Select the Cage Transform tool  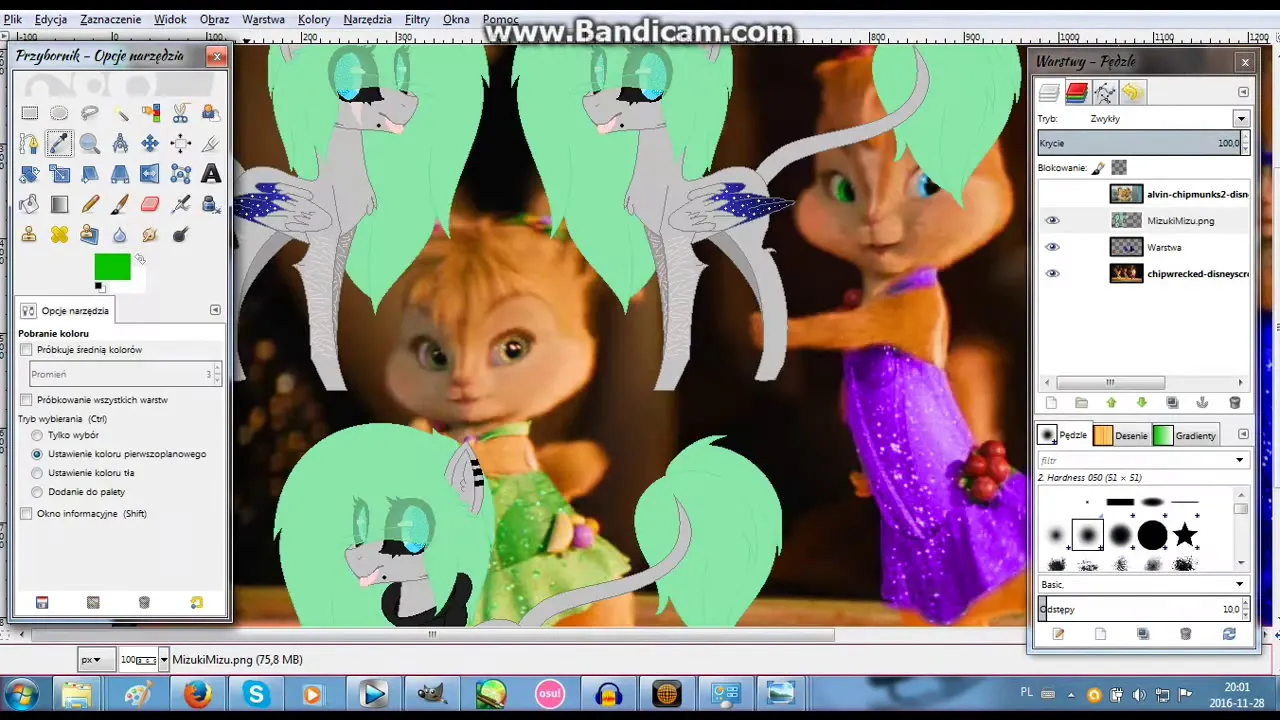pyautogui.click(x=181, y=174)
